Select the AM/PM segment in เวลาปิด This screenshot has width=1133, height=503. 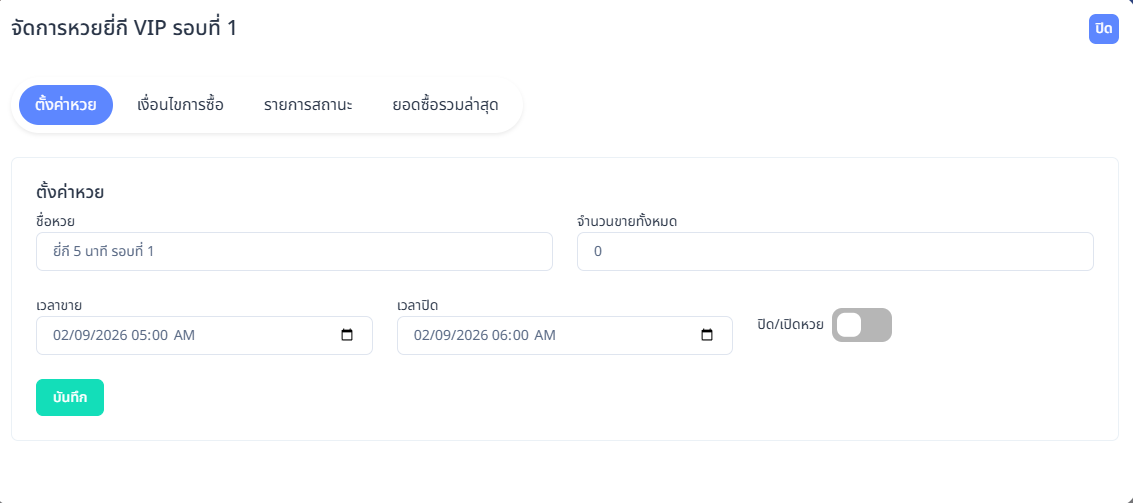click(544, 336)
